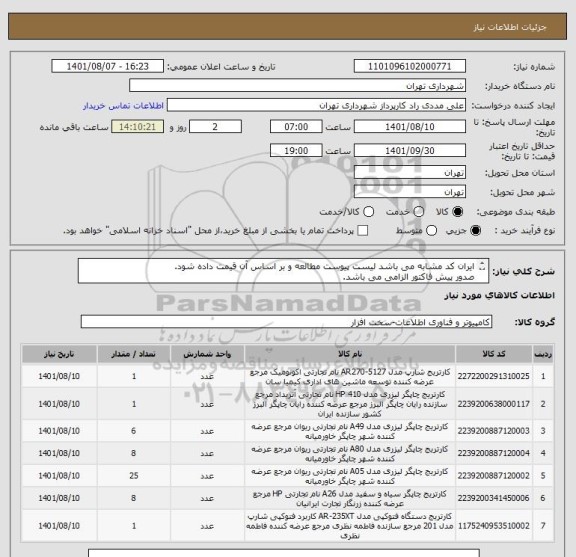The width and height of the screenshot is (576, 557).
Task: Click the تعداد / مقدار column header
Action: click(134, 354)
